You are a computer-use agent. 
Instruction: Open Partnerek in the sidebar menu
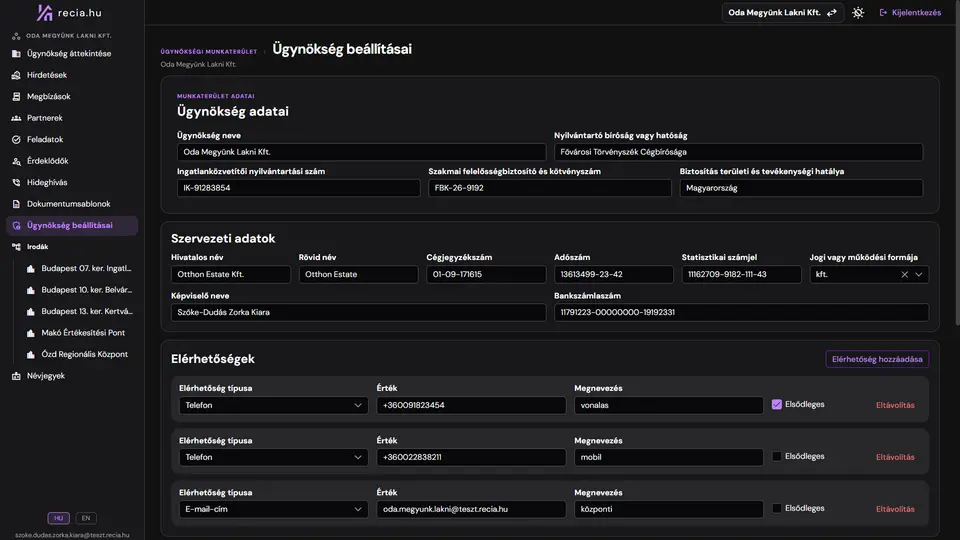click(x=45, y=118)
